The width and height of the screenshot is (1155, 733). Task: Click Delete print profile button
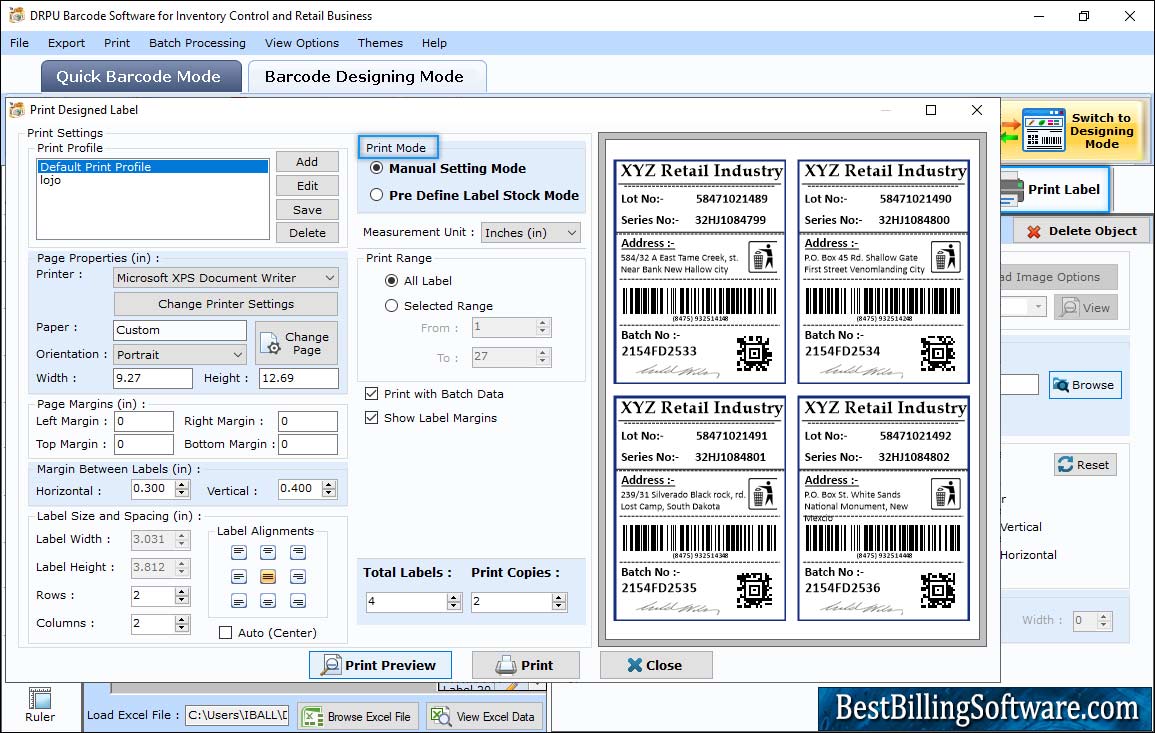[x=307, y=233]
